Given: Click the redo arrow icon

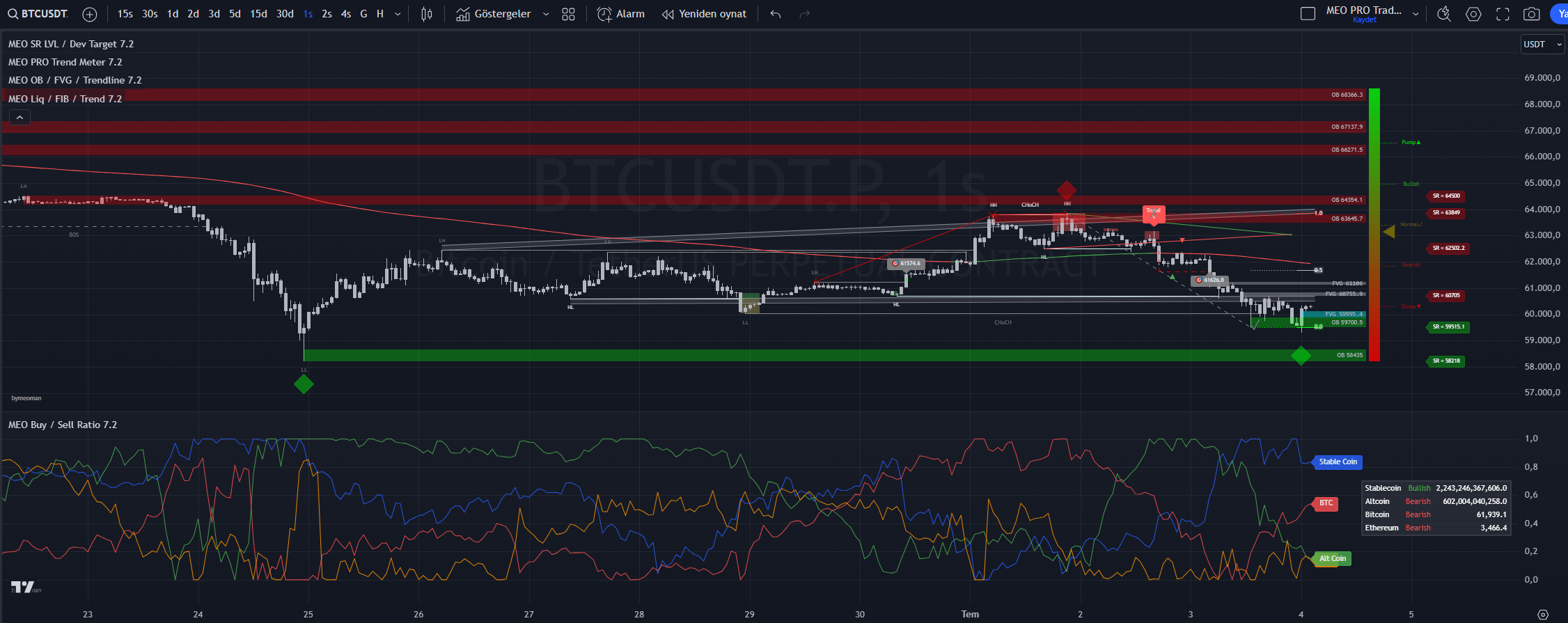Looking at the screenshot, I should tap(805, 14).
